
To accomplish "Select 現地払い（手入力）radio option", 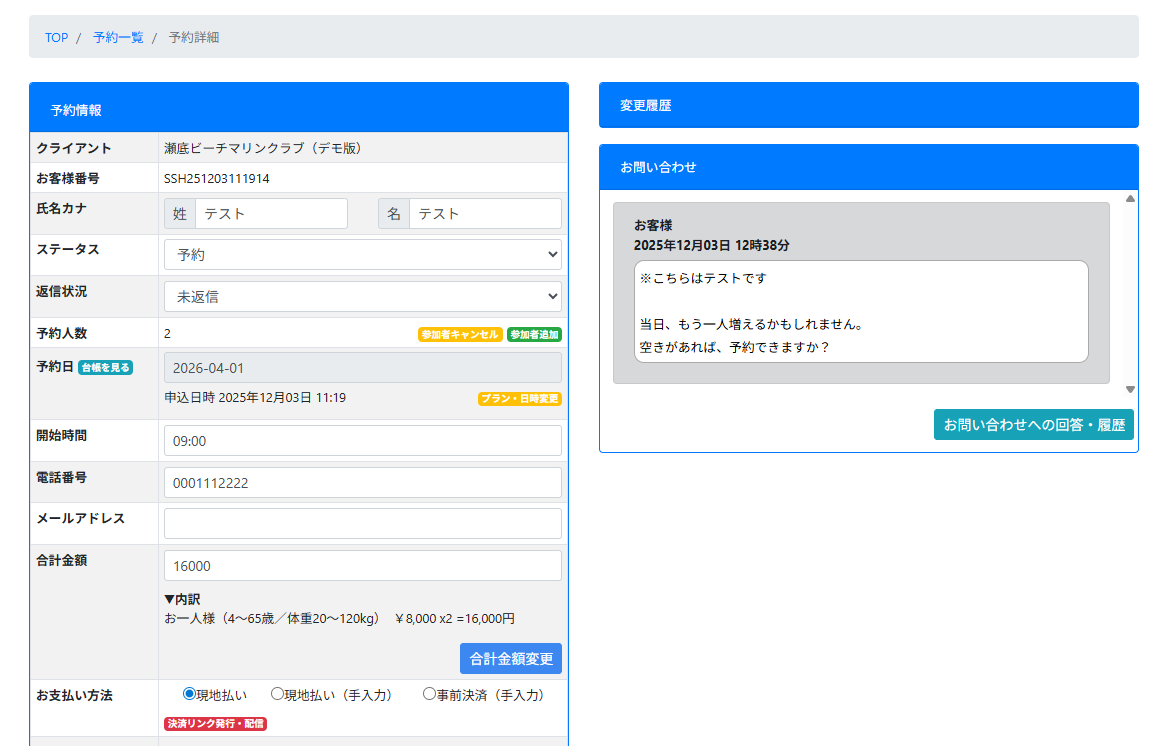I will coord(278,694).
